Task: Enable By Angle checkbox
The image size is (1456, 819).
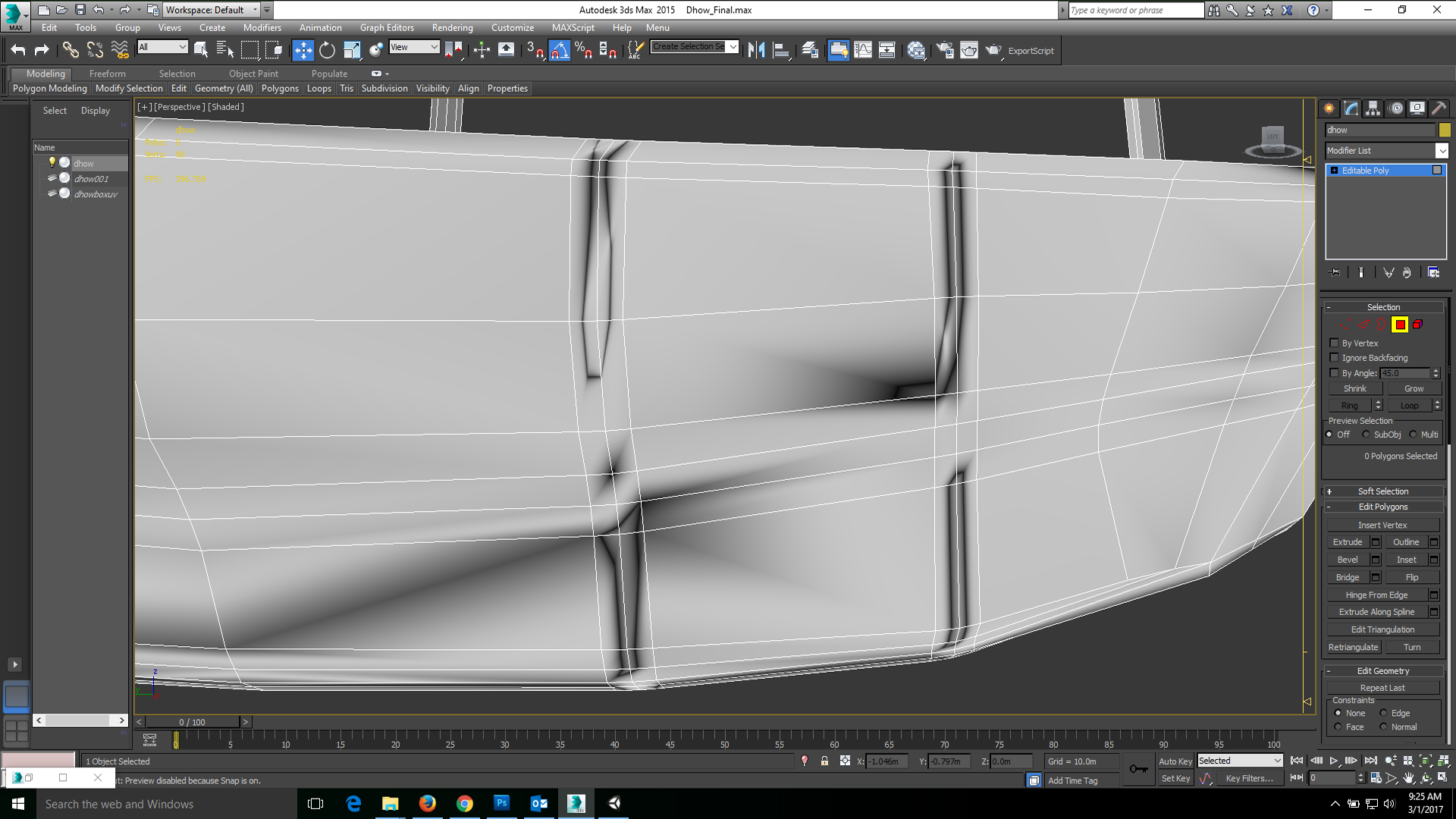Action: (x=1334, y=372)
